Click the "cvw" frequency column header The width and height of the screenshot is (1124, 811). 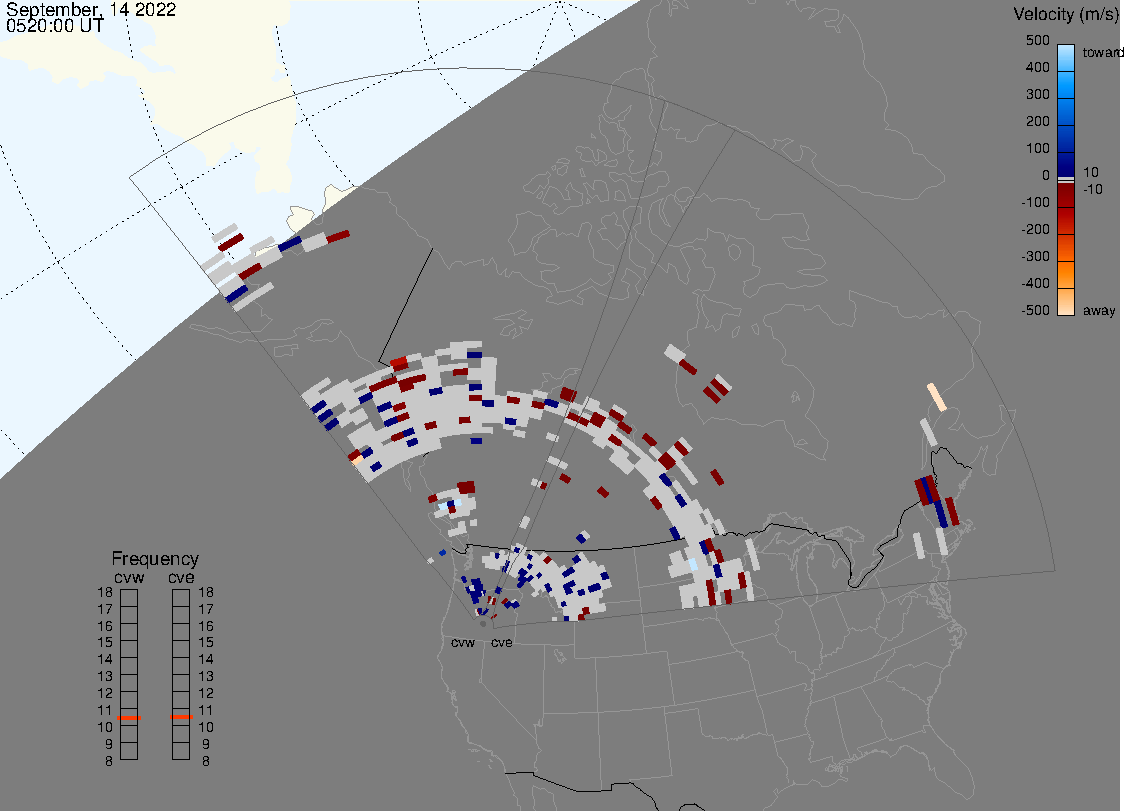point(129,578)
